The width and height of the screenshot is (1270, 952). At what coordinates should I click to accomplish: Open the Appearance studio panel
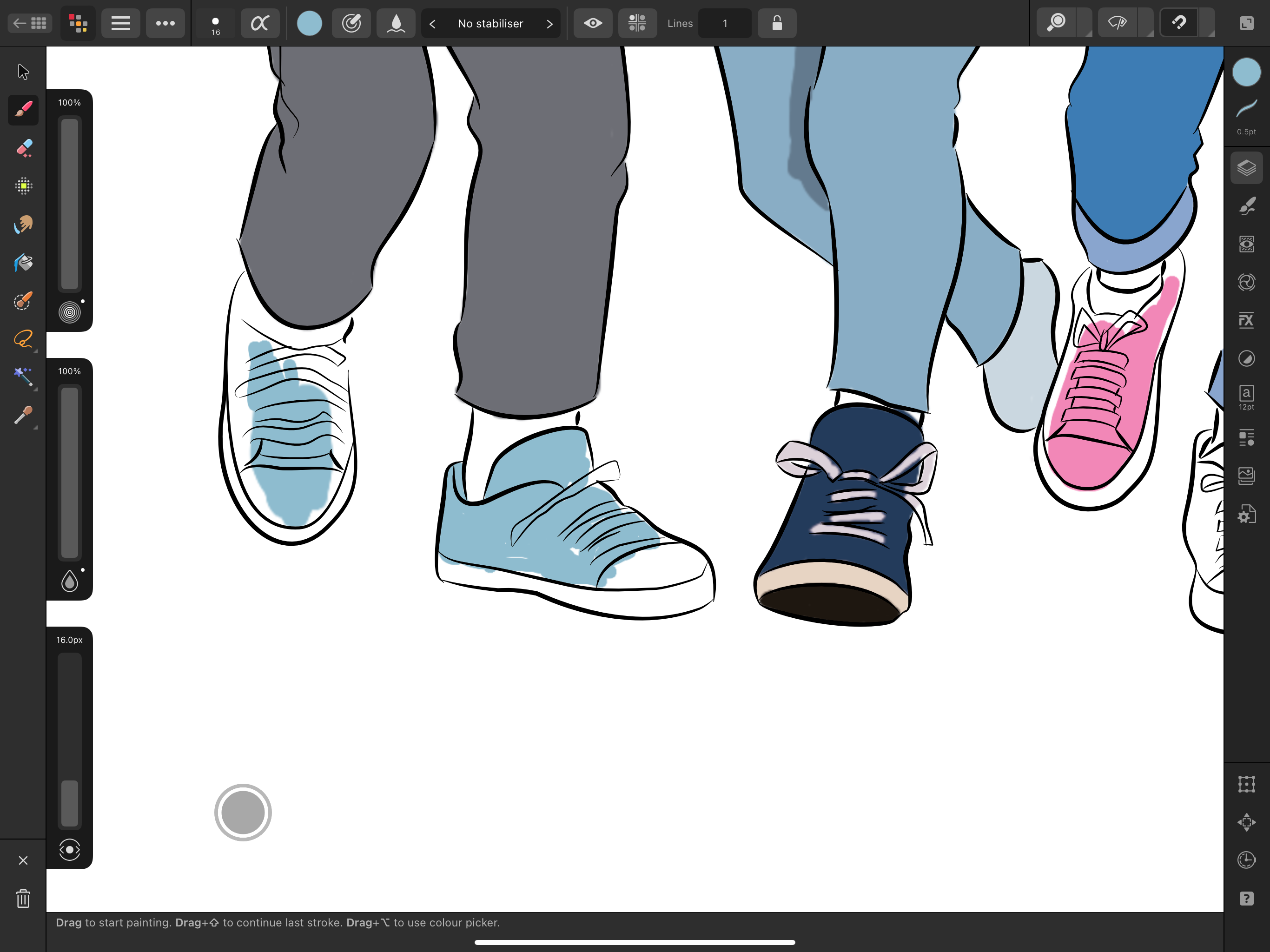[1246, 245]
